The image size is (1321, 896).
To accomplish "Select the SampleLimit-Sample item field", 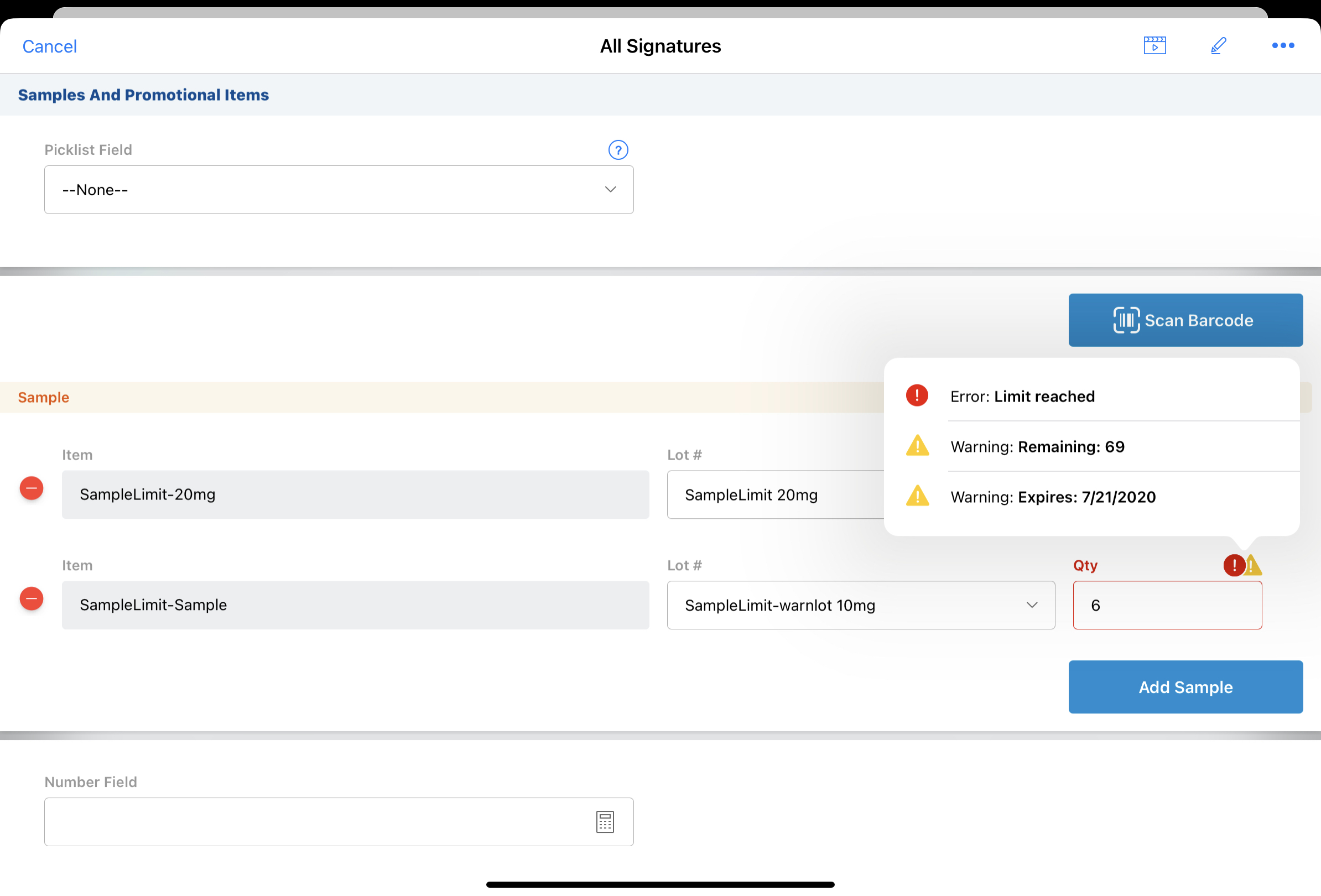I will click(x=355, y=605).
